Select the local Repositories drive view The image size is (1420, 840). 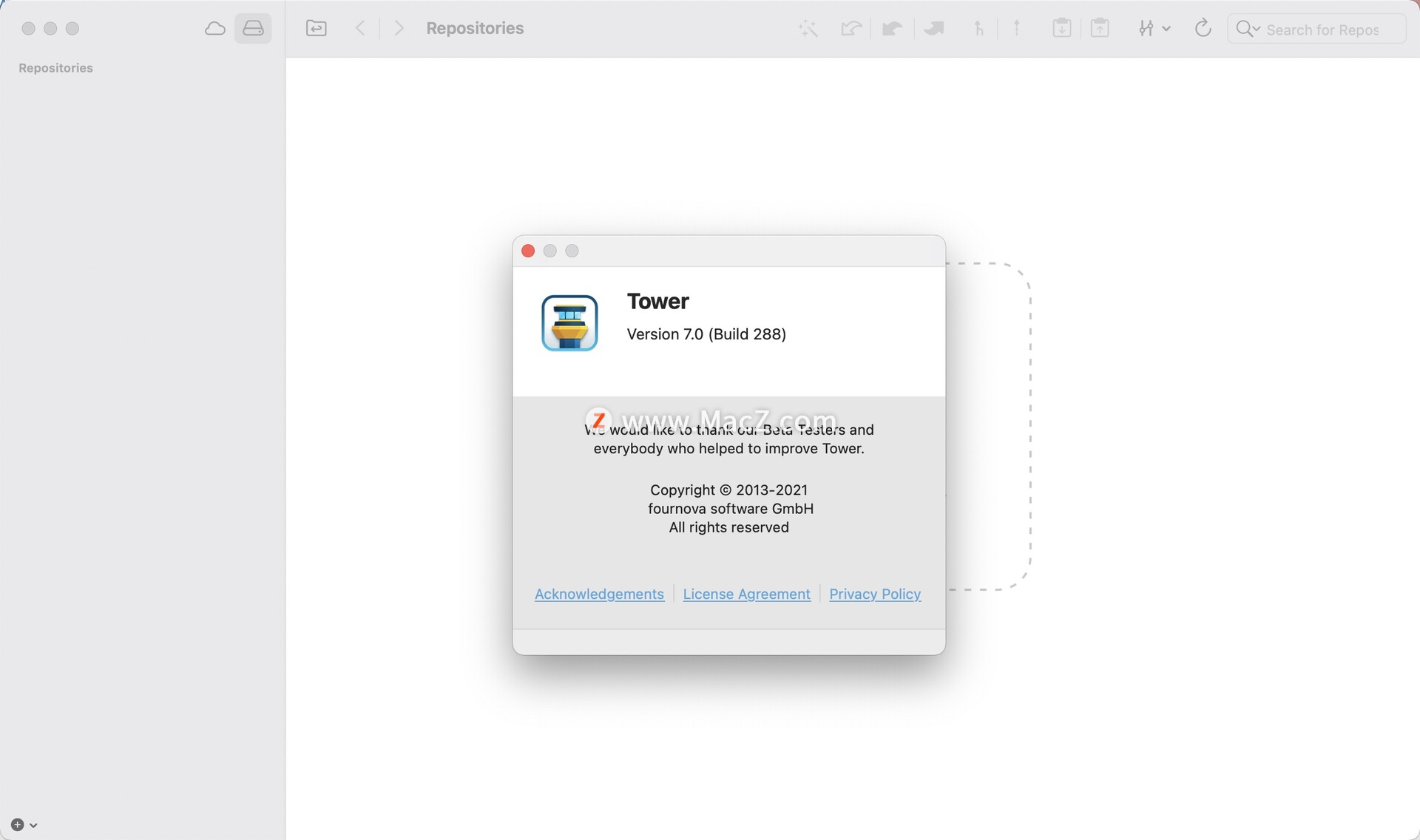click(x=253, y=29)
